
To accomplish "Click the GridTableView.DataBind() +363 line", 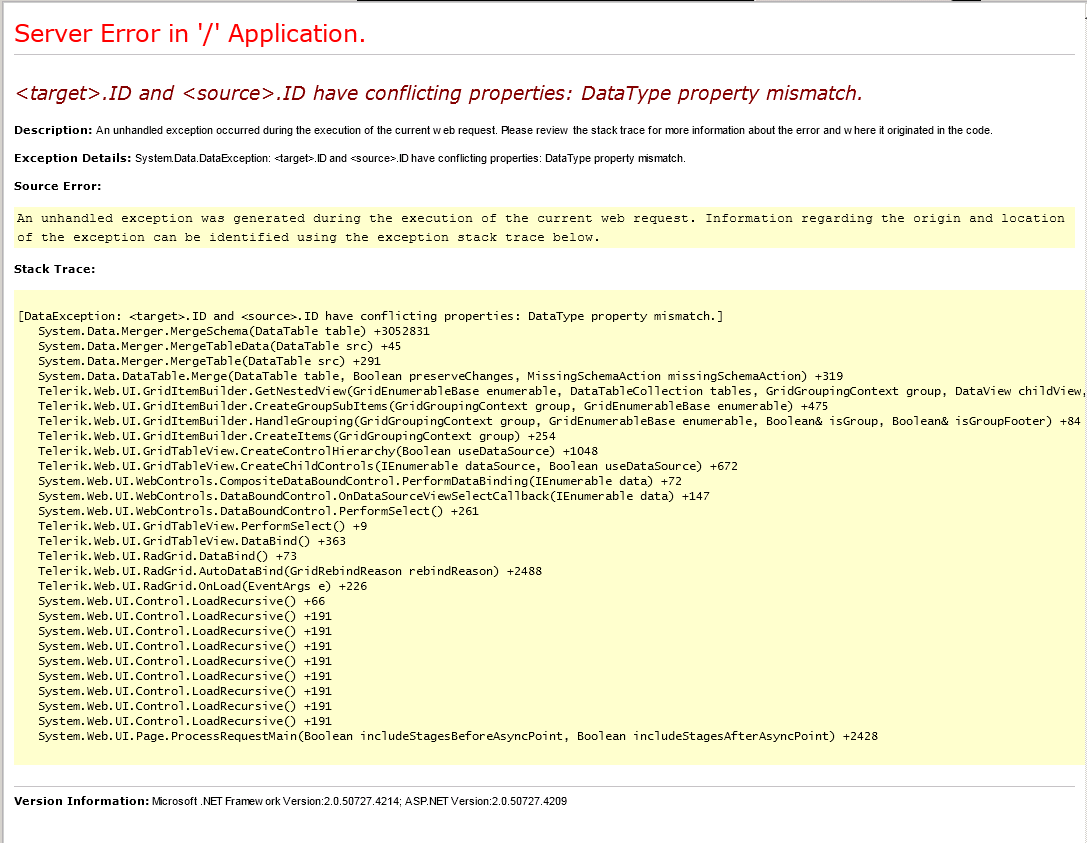I will pyautogui.click(x=191, y=541).
